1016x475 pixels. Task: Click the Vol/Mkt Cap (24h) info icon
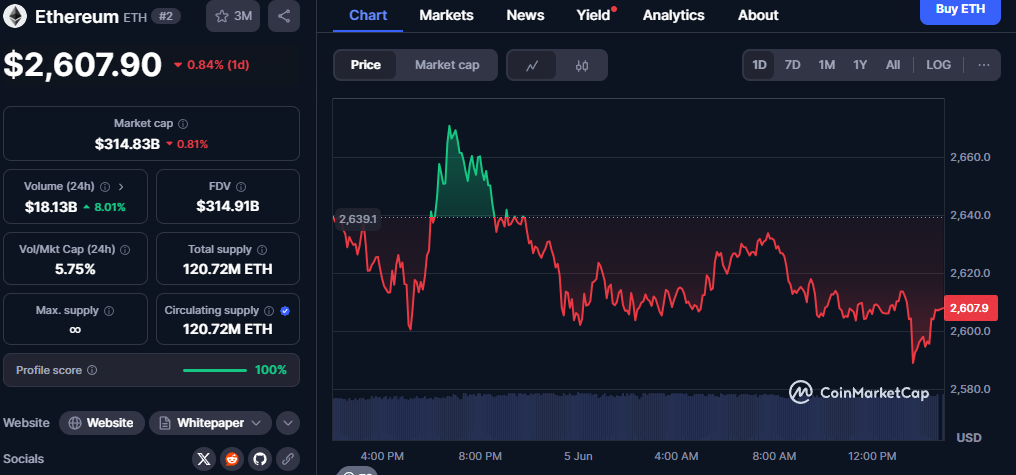pyautogui.click(x=125, y=249)
